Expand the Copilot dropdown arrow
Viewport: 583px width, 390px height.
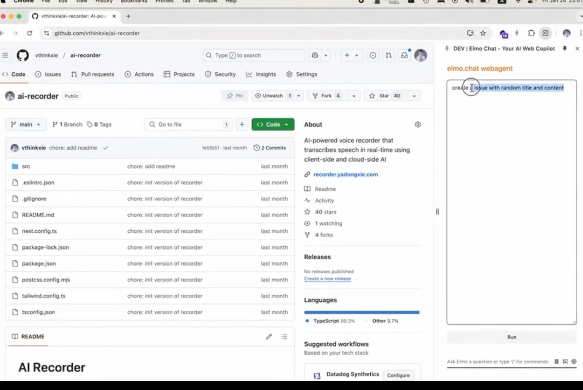[326, 55]
